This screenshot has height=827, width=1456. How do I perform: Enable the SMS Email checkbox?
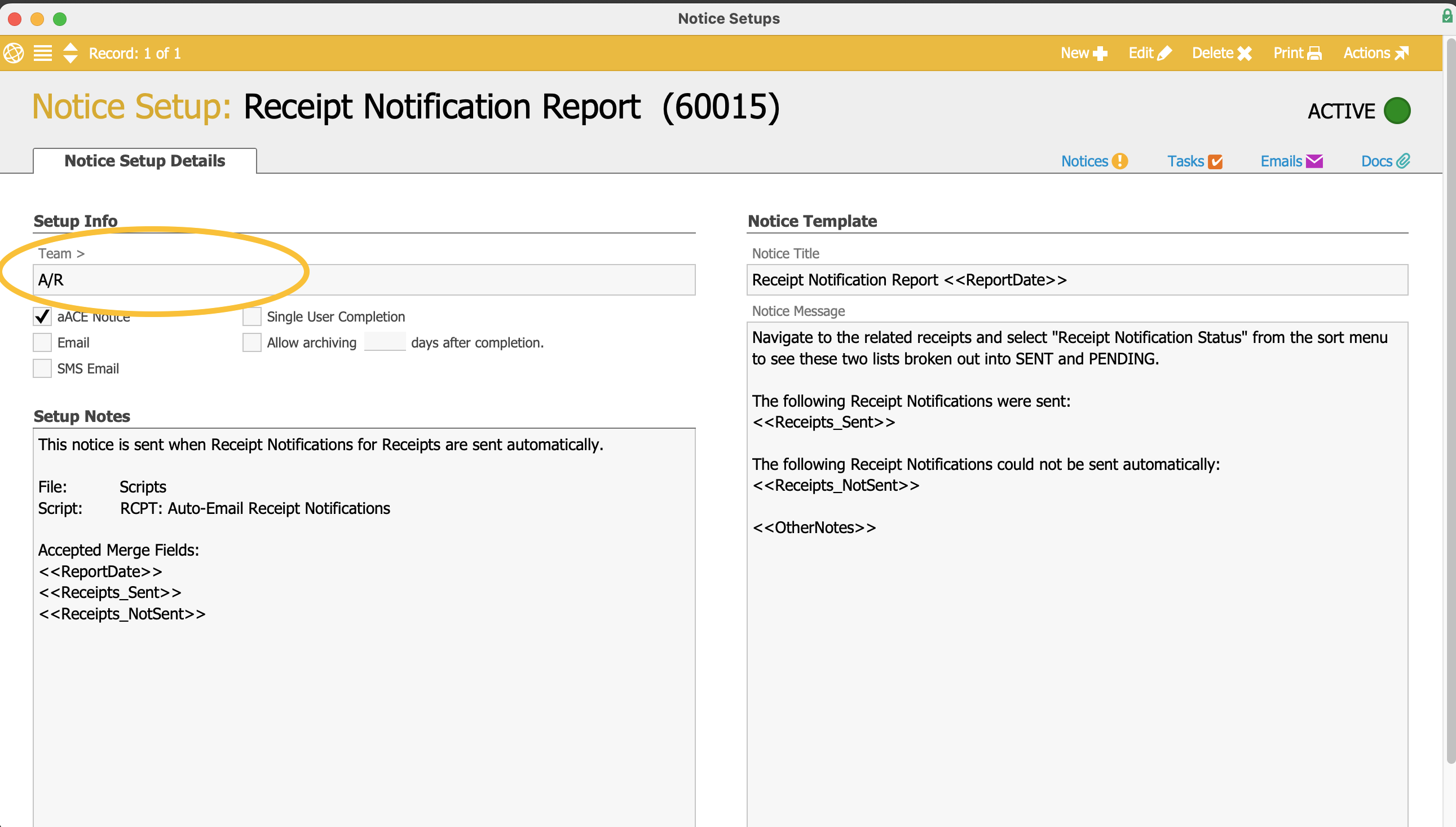[x=42, y=368]
